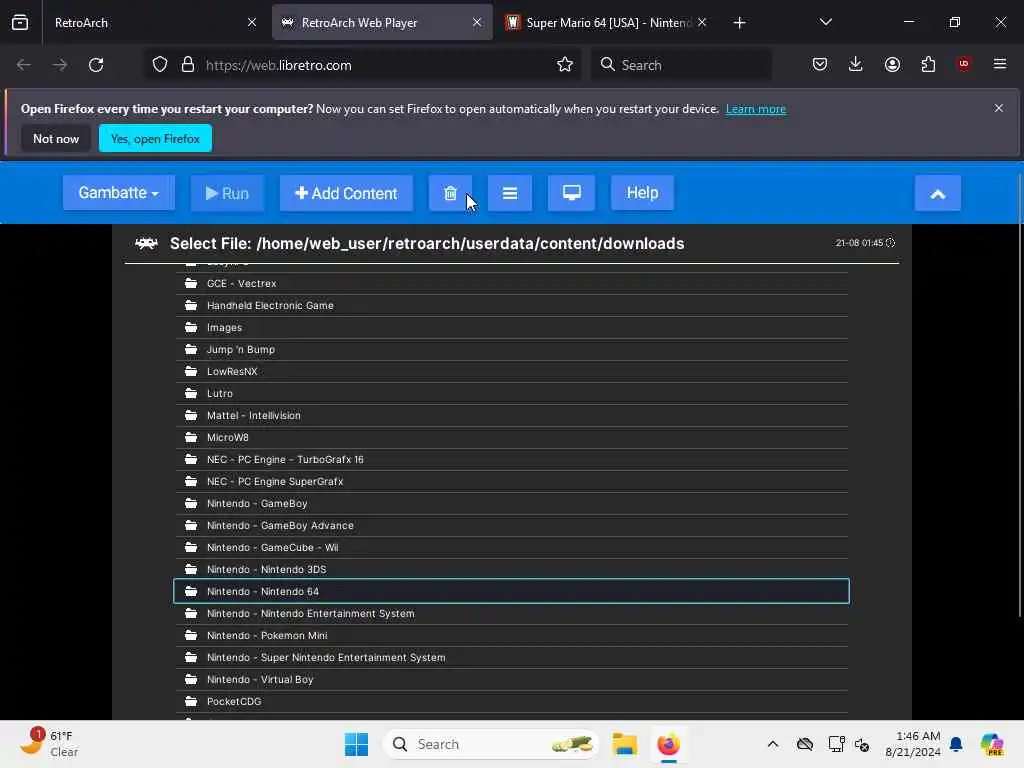Click folder icon beside Lutro
Screen dimensions: 1024x768
[191, 393]
